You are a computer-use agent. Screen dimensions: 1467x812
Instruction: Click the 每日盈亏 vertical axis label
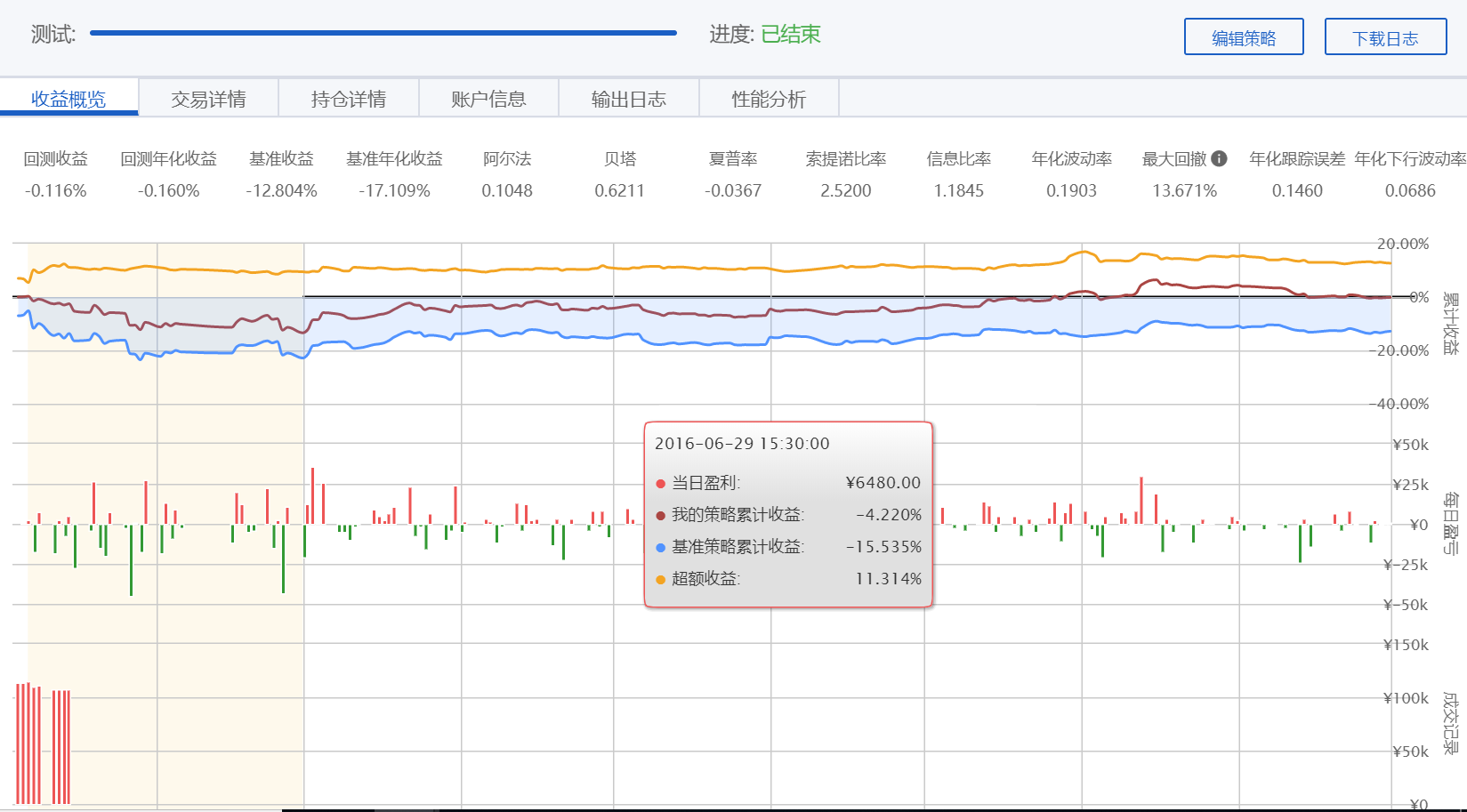pyautogui.click(x=1450, y=523)
